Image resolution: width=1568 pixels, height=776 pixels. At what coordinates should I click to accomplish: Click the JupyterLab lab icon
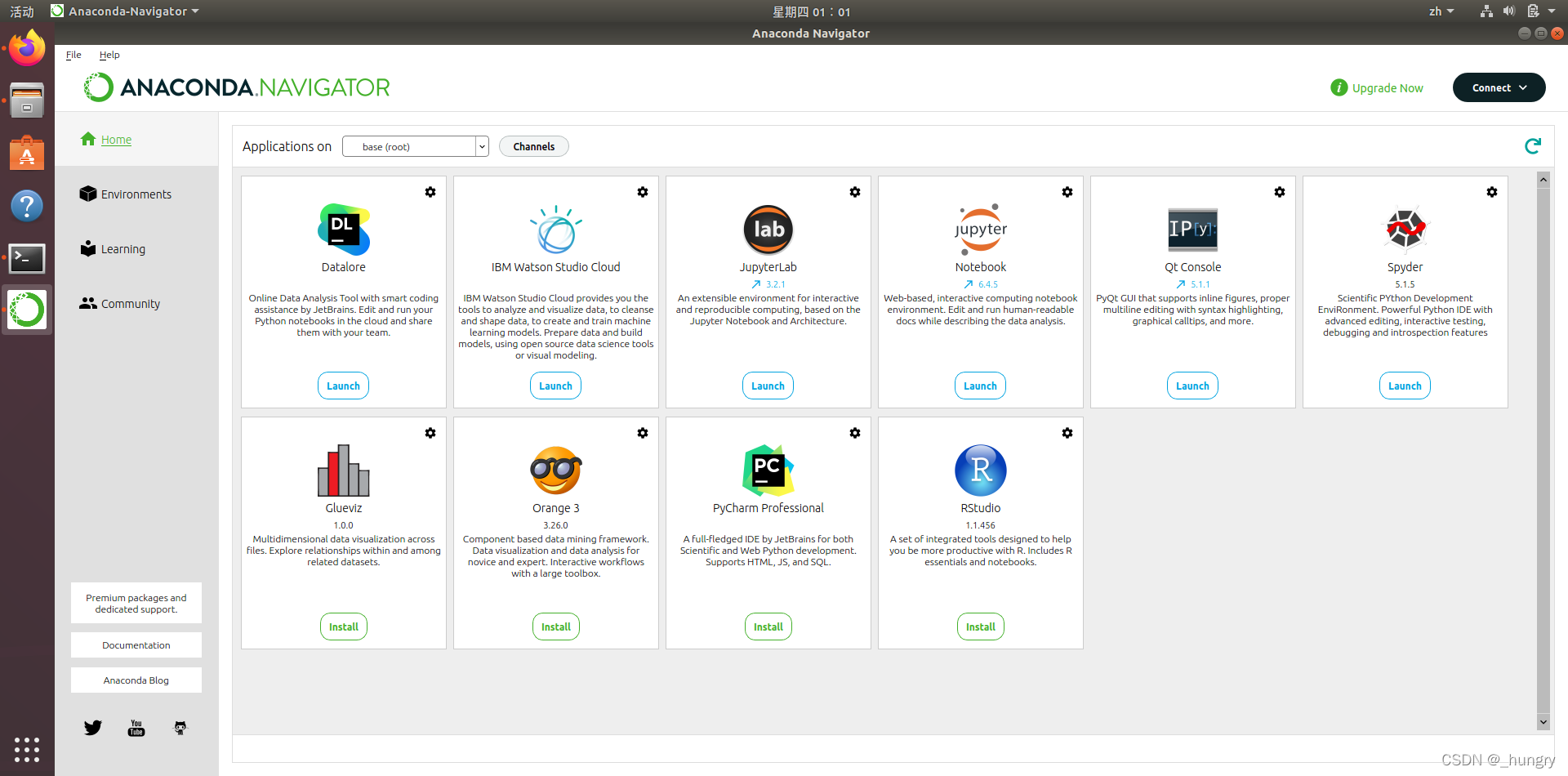coord(768,230)
